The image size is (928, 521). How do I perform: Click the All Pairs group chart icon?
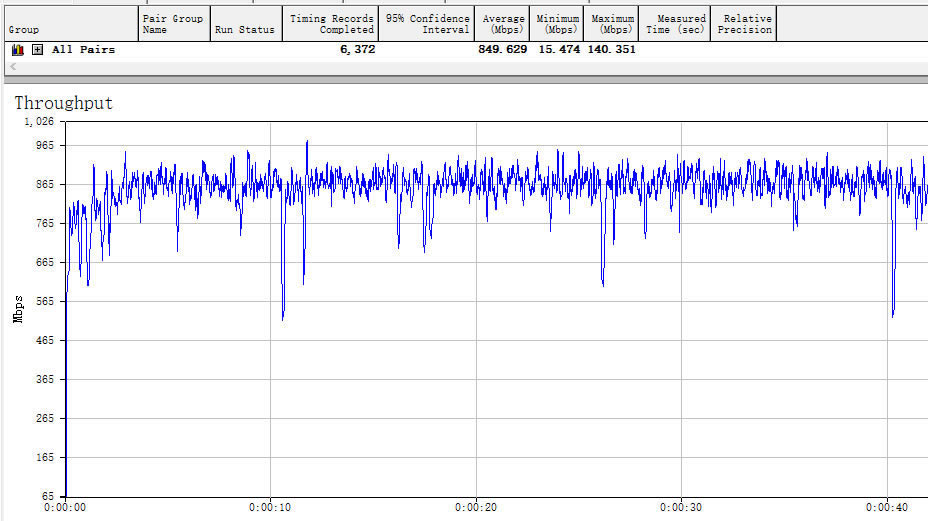17,50
